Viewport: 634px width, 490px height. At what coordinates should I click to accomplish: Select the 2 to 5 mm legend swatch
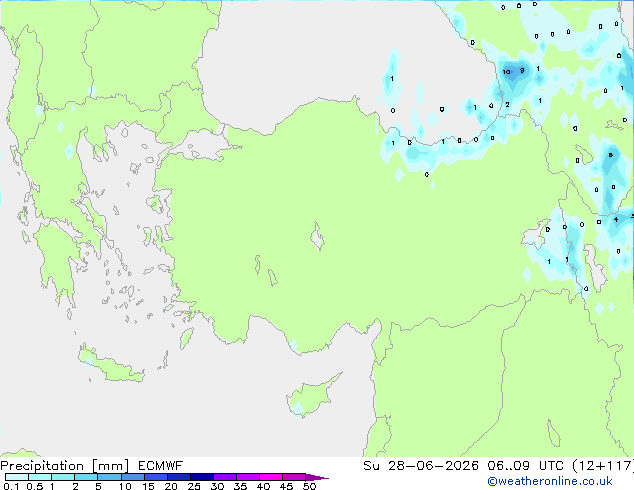pos(86,477)
